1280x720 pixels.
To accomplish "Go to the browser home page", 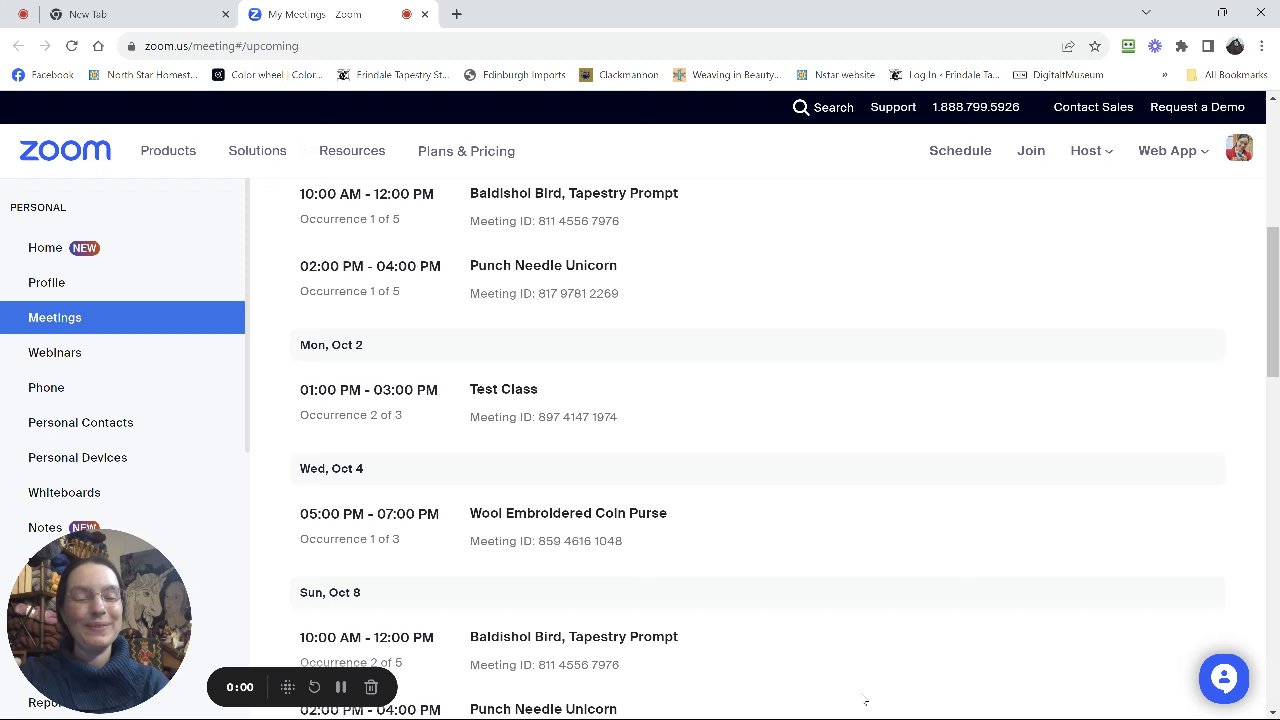I will [x=98, y=46].
